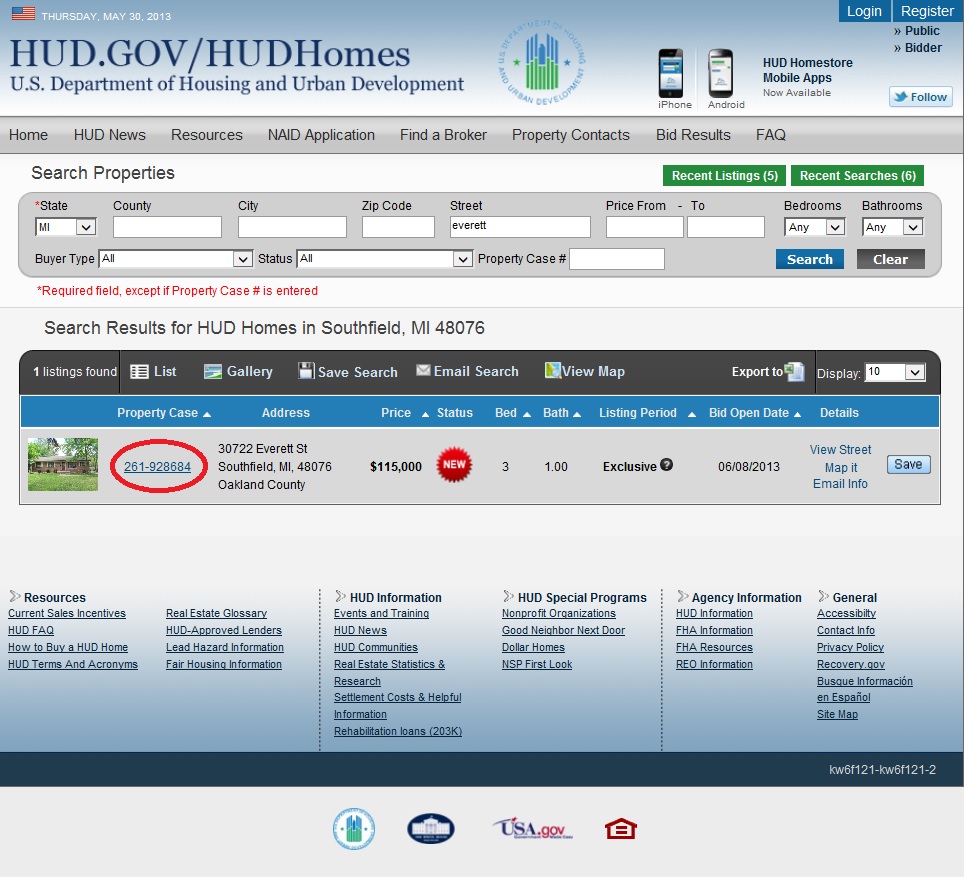The image size is (964, 877).
Task: Open the Buyer Type dropdown
Action: (x=176, y=259)
